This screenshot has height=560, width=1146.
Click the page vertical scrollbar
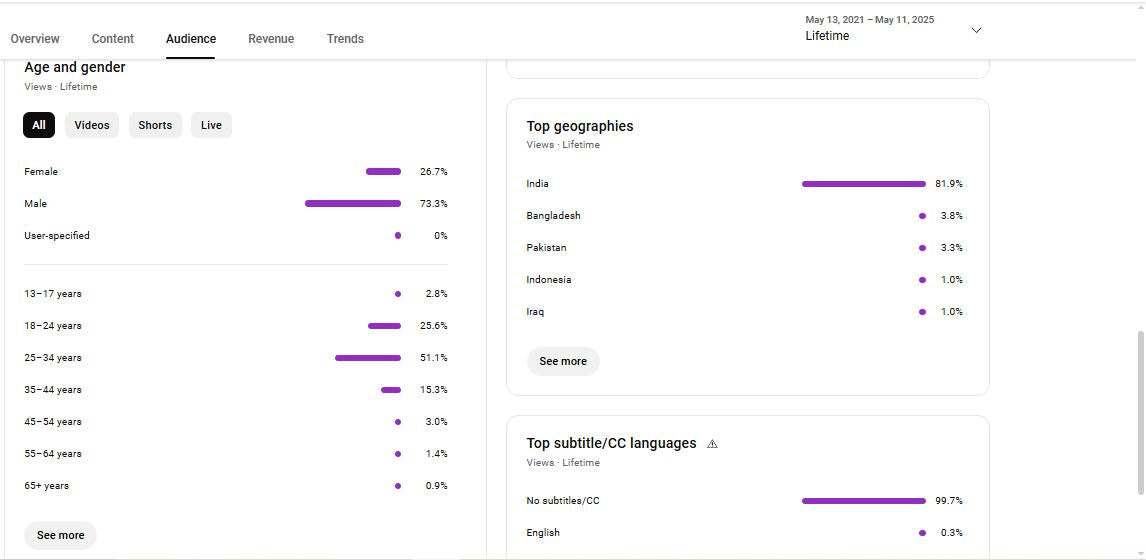[x=1141, y=412]
